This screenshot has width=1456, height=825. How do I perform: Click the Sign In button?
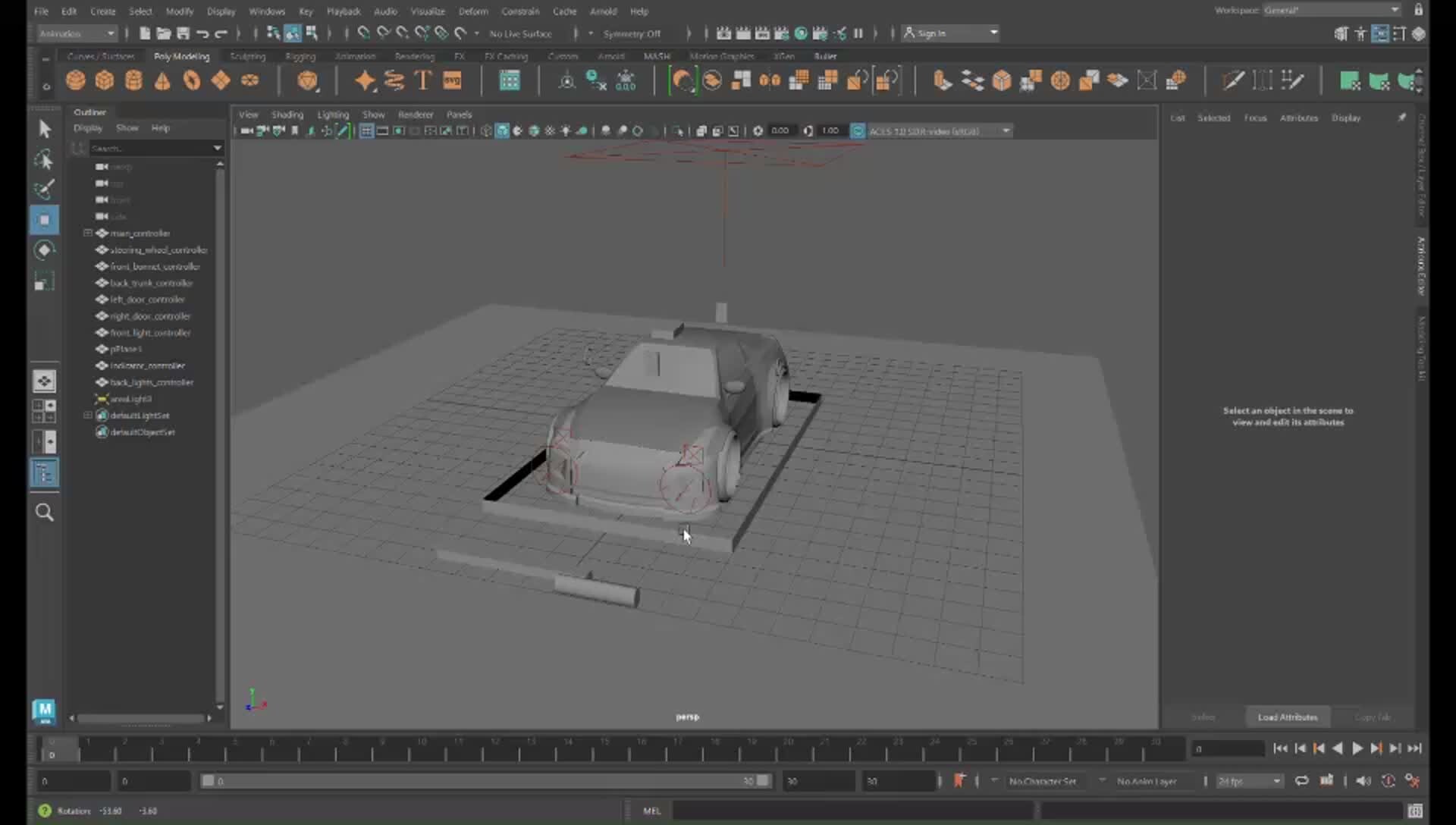[932, 33]
